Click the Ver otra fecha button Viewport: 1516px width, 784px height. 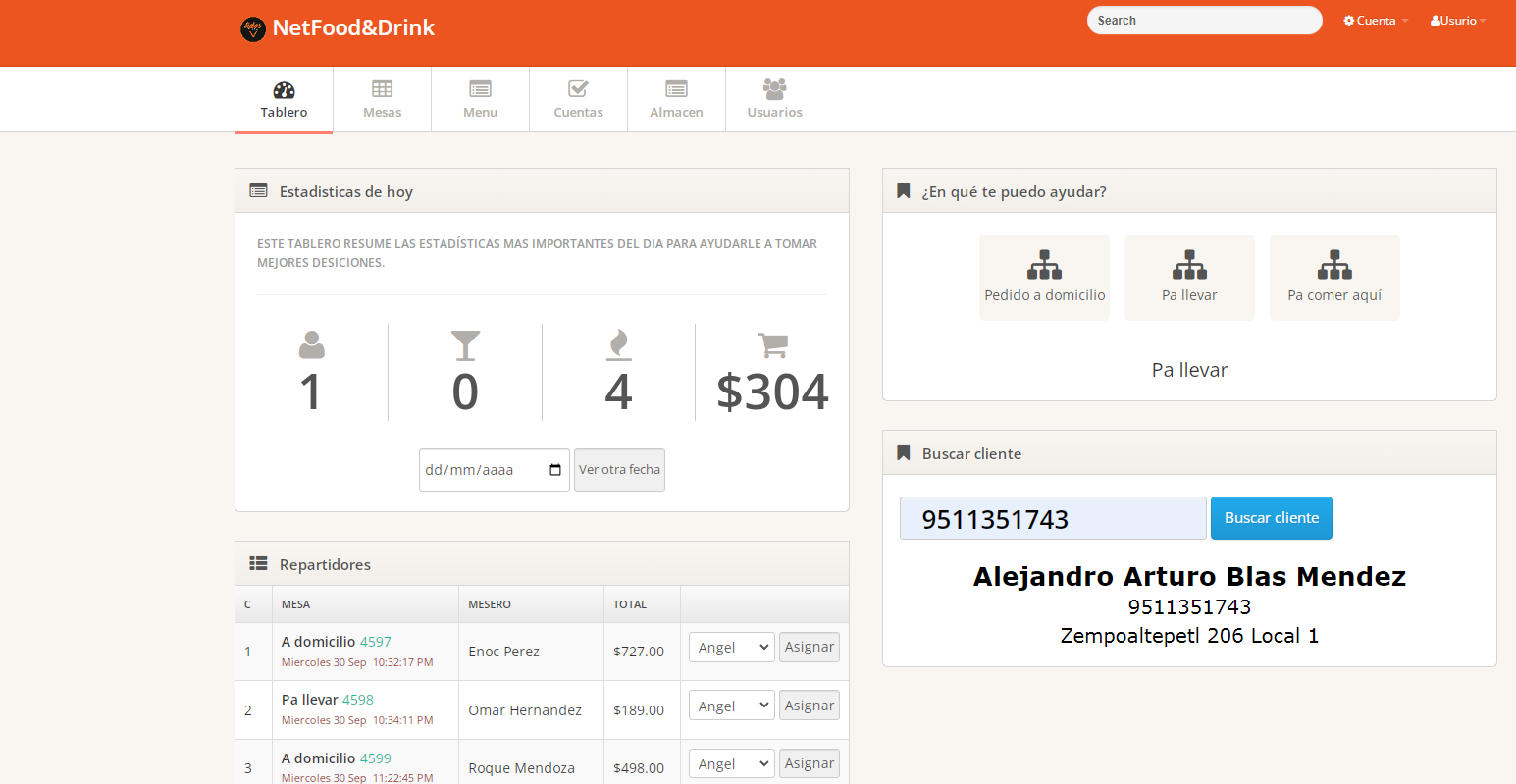coord(619,470)
